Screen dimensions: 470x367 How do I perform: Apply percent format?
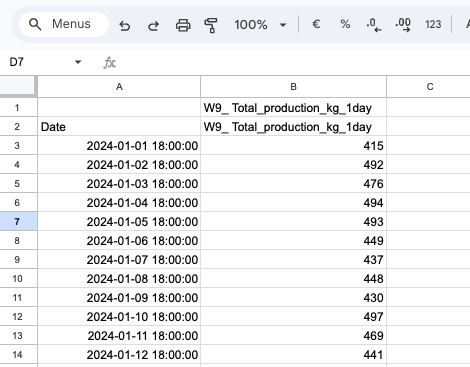(345, 24)
